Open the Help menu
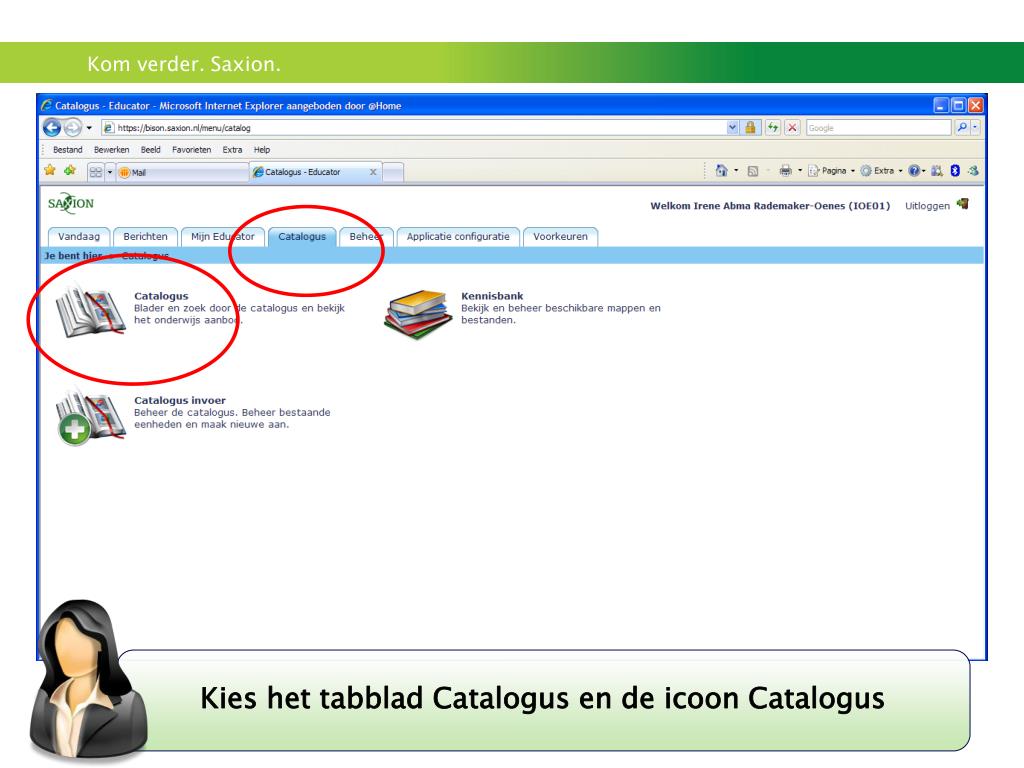Viewport: 1024px width, 768px height. pyautogui.click(x=262, y=150)
